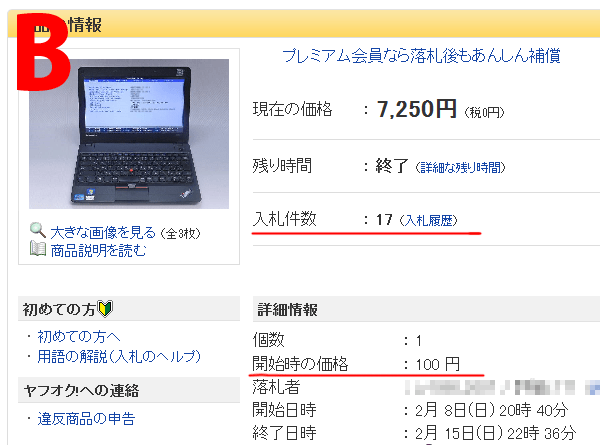Click the 詳細情報 section header
Image resolution: width=600 pixels, height=445 pixels.
pyautogui.click(x=290, y=309)
